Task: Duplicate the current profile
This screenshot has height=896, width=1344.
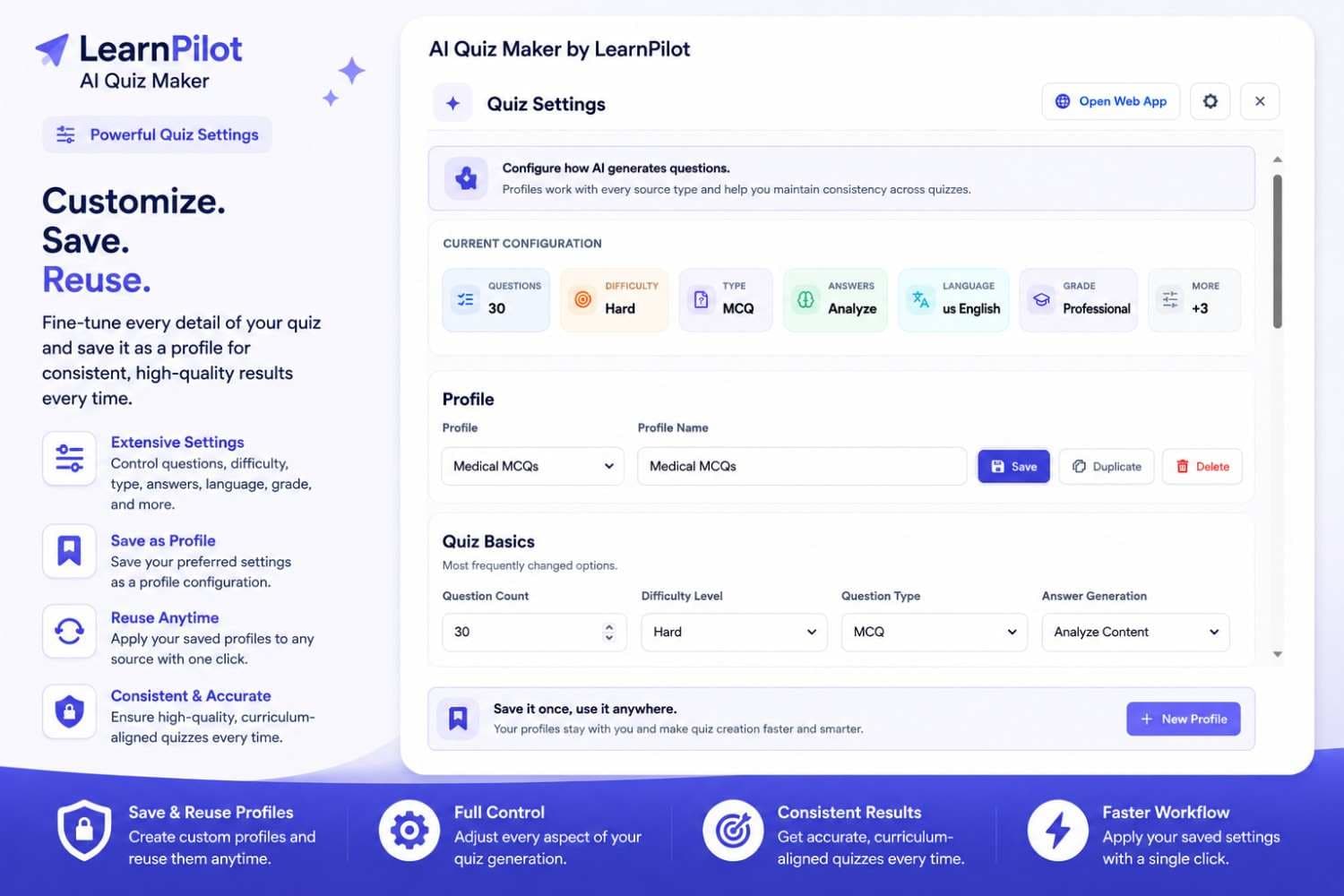Action: [x=1105, y=466]
